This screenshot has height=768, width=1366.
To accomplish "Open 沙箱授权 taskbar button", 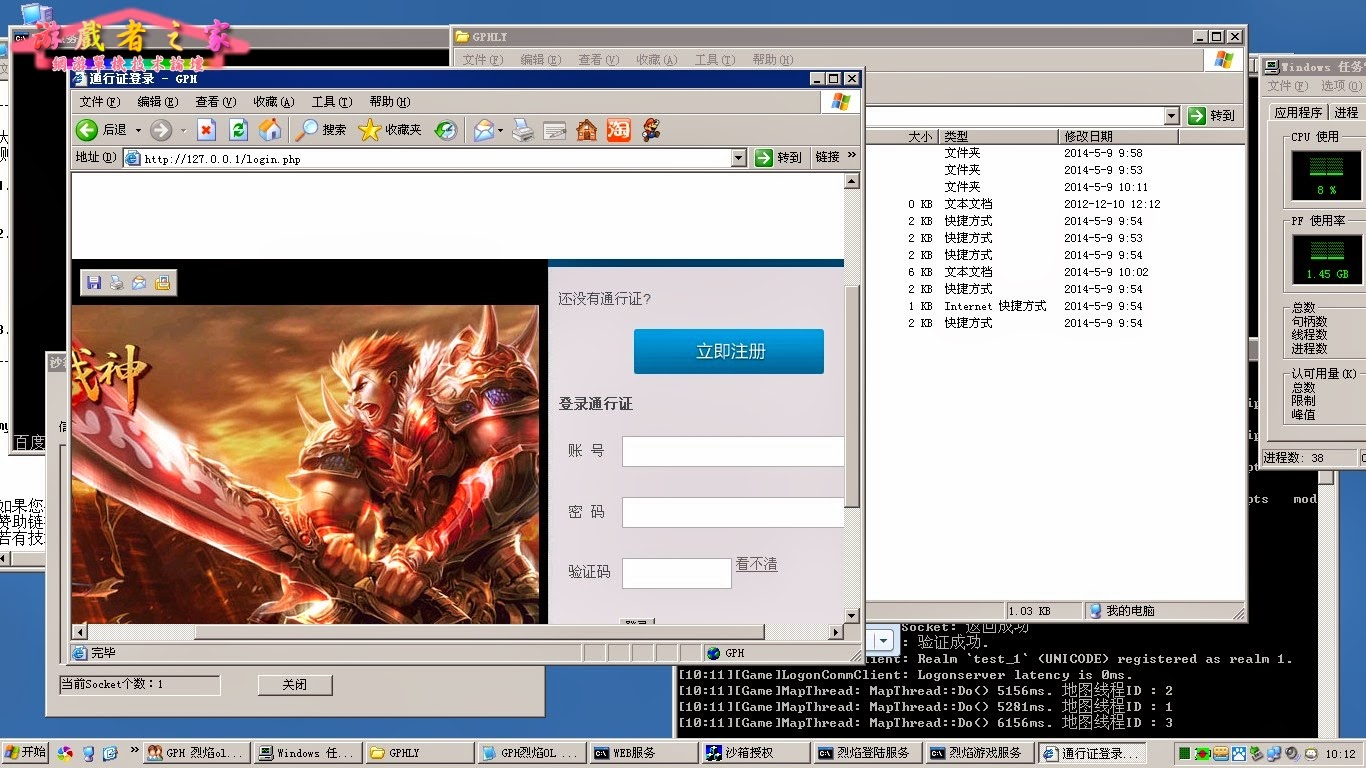I will point(756,753).
